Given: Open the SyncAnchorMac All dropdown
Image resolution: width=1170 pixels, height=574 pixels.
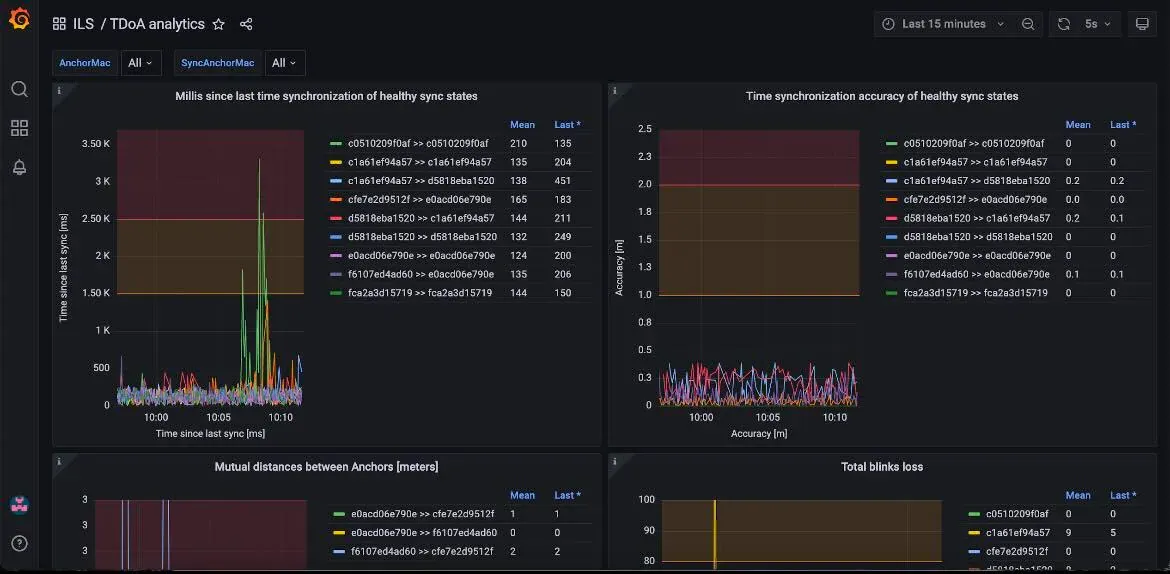Looking at the screenshot, I should click(284, 63).
